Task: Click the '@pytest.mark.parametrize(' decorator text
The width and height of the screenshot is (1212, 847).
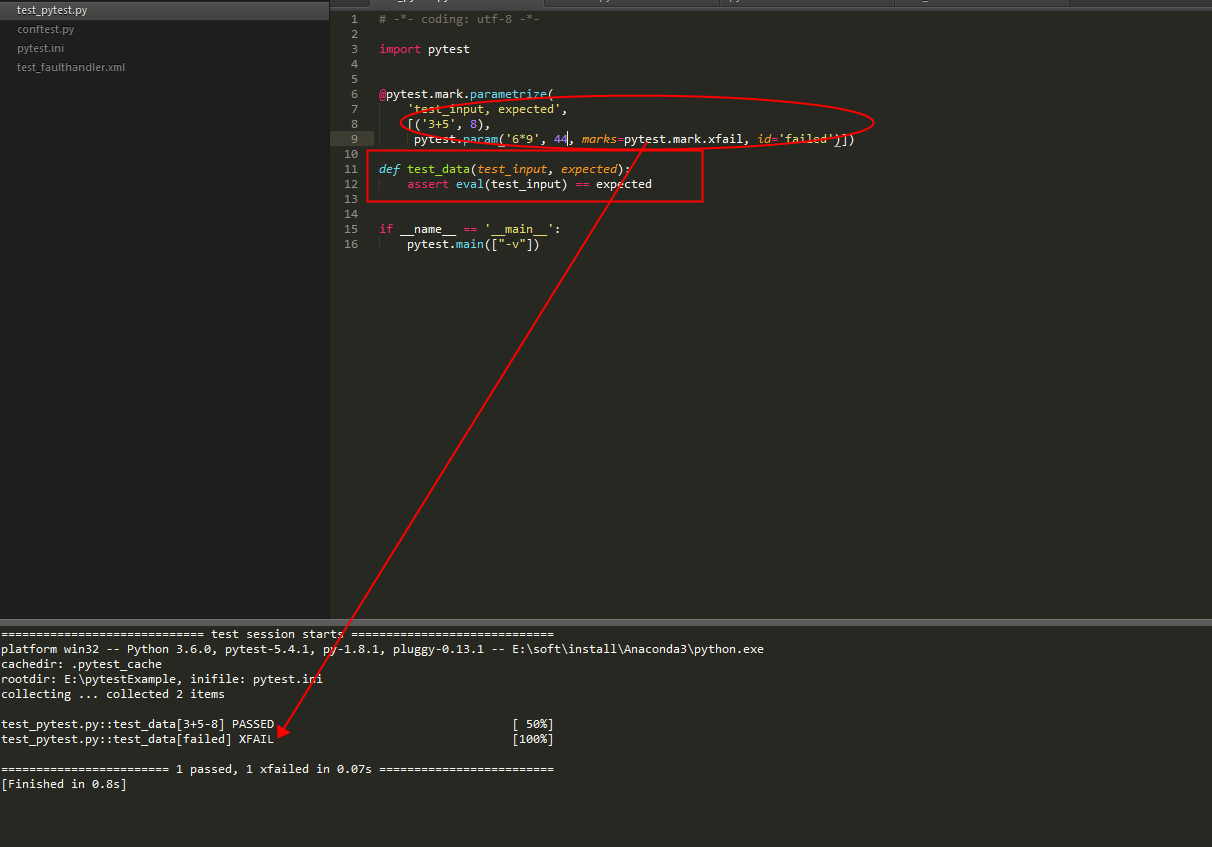Action: [466, 94]
